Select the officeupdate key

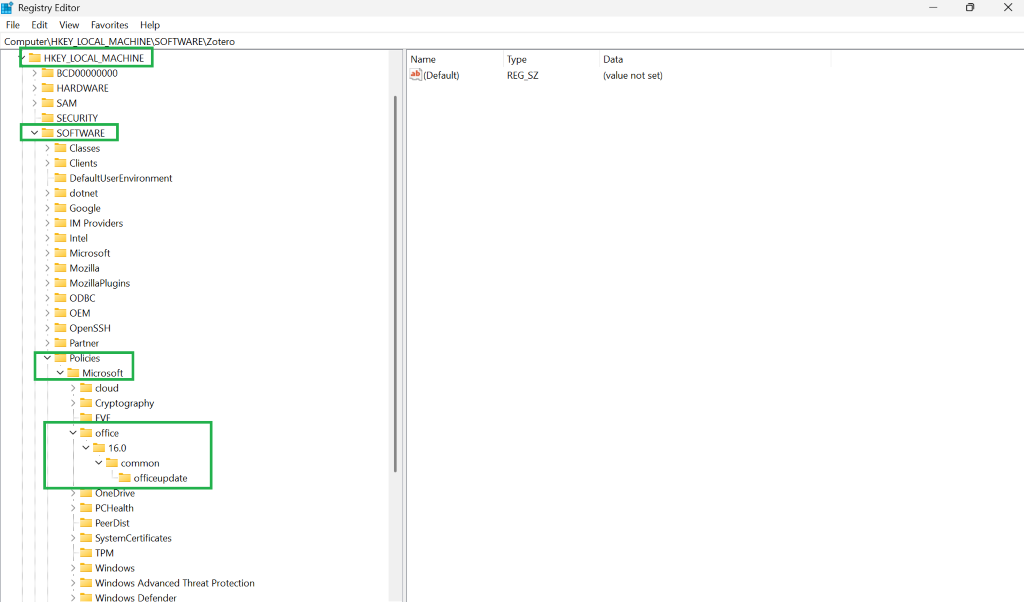tap(161, 479)
